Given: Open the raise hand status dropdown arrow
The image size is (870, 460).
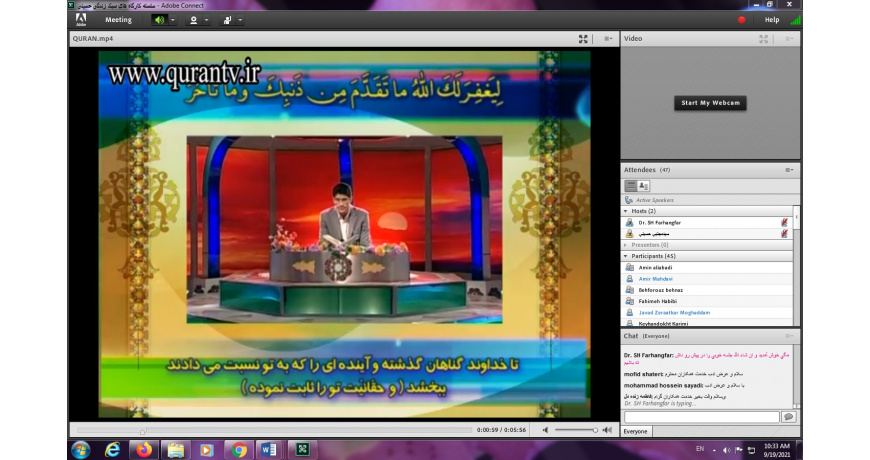Looking at the screenshot, I should [240, 20].
